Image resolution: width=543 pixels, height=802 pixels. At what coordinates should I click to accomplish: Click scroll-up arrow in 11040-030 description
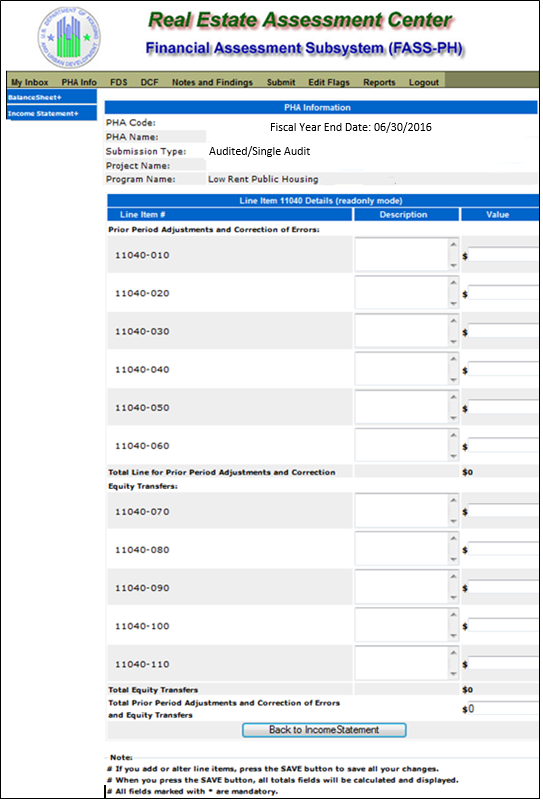pos(453,321)
